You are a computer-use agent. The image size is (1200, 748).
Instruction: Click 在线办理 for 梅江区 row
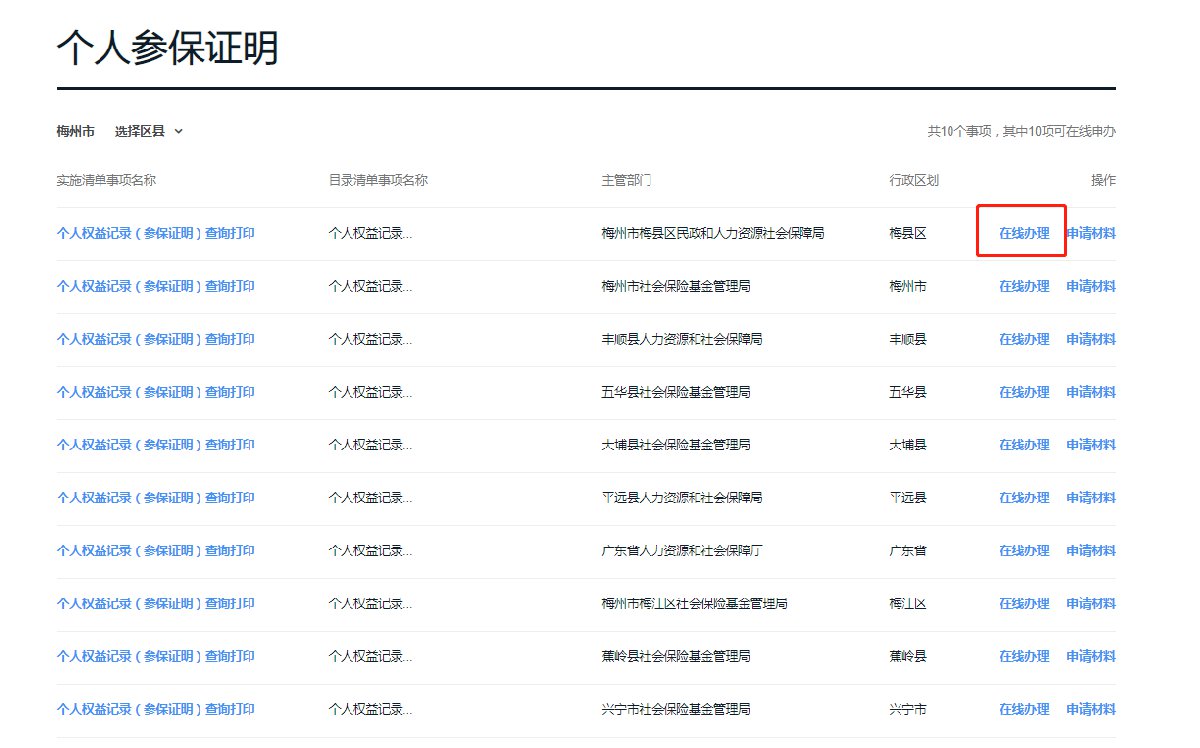coord(1024,604)
